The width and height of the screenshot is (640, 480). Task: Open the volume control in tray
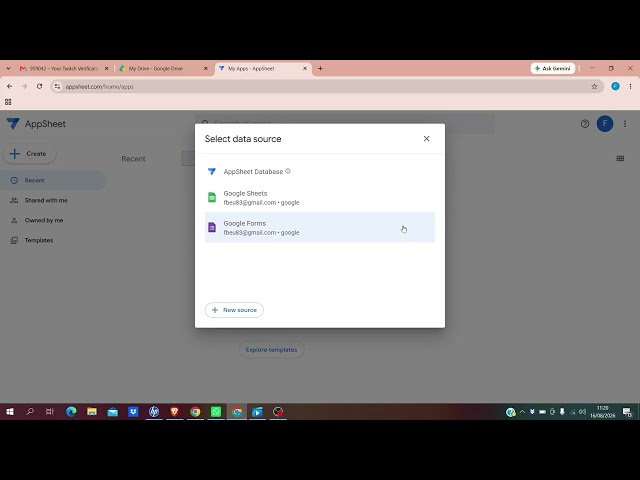582,412
